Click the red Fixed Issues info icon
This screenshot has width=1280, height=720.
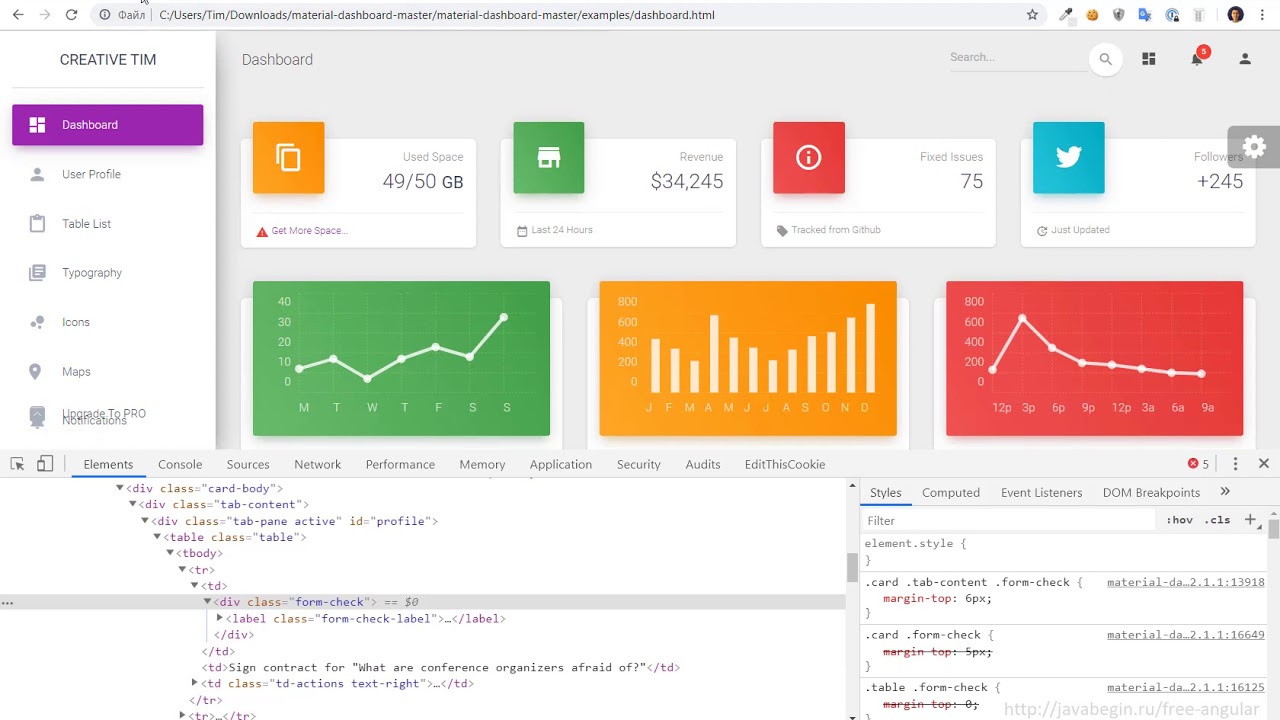click(x=809, y=157)
